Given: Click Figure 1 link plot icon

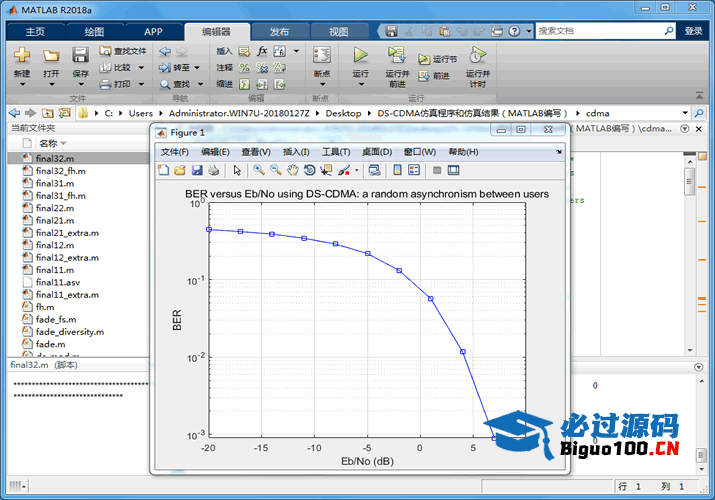Looking at the screenshot, I should pos(374,170).
